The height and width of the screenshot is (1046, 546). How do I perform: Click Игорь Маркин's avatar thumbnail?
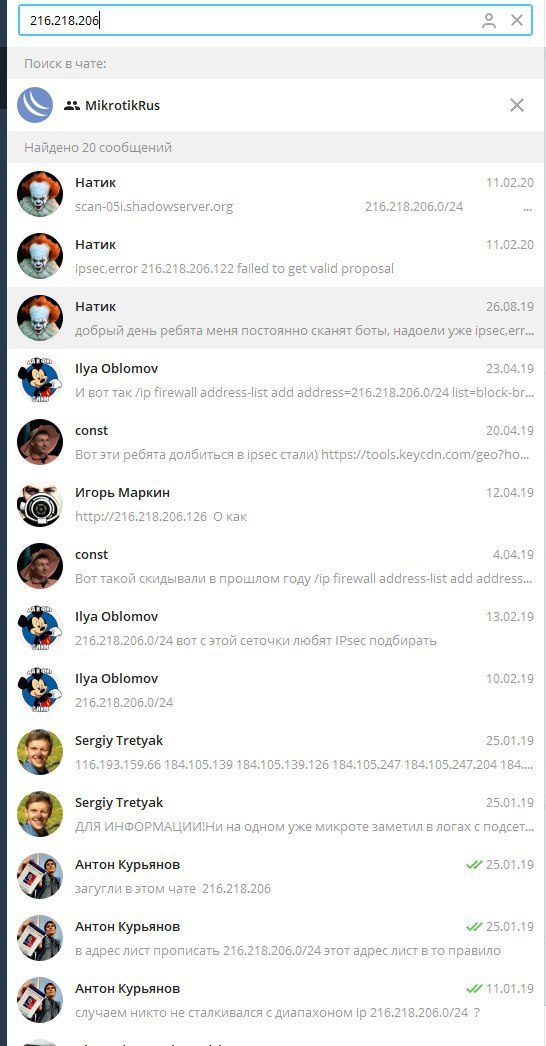(x=40, y=505)
